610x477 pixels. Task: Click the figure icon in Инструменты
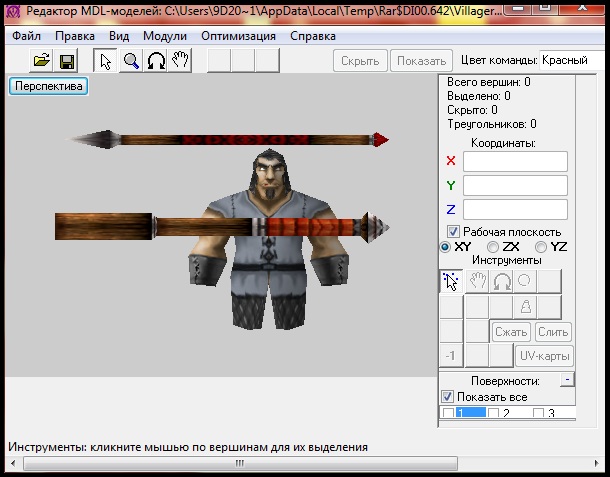point(525,307)
